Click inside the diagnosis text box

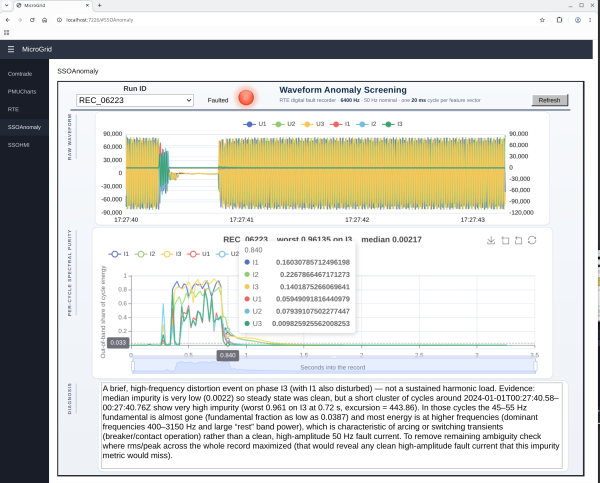(x=332, y=425)
